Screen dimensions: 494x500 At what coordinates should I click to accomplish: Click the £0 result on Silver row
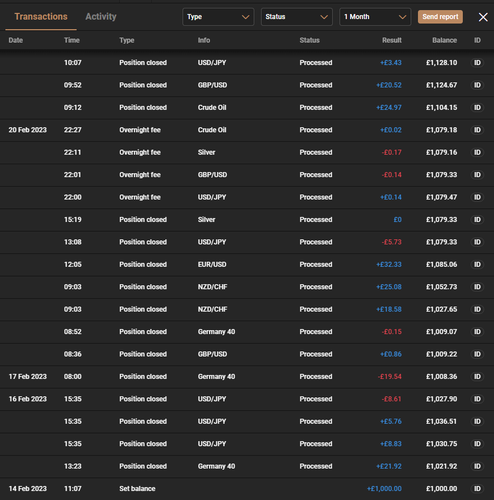click(x=398, y=219)
